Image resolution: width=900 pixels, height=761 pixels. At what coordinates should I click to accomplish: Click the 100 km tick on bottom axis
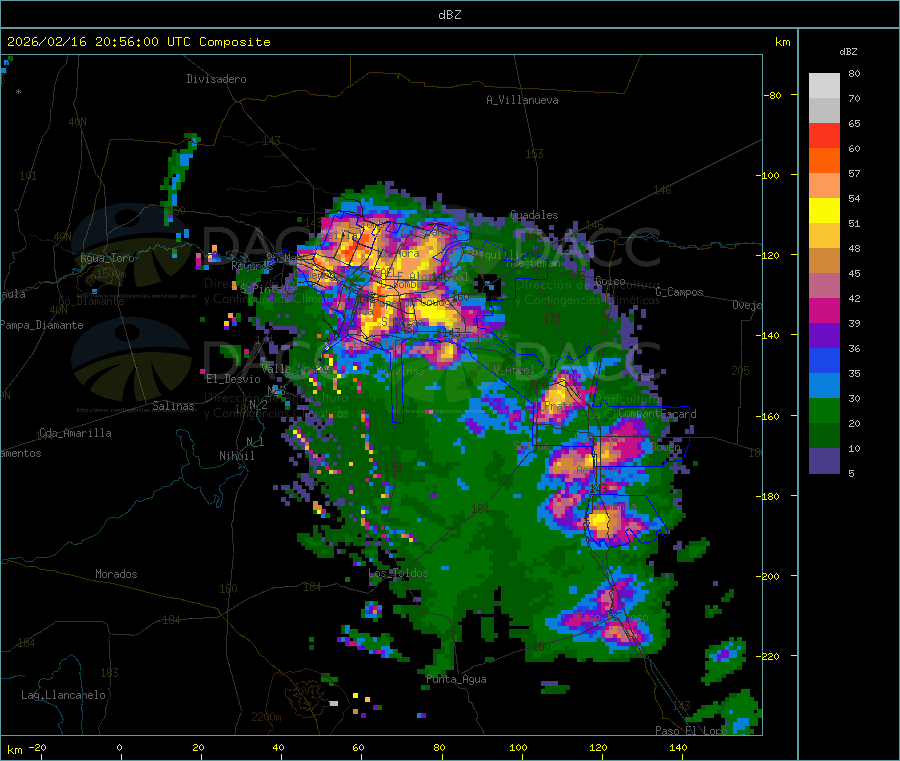(x=518, y=747)
